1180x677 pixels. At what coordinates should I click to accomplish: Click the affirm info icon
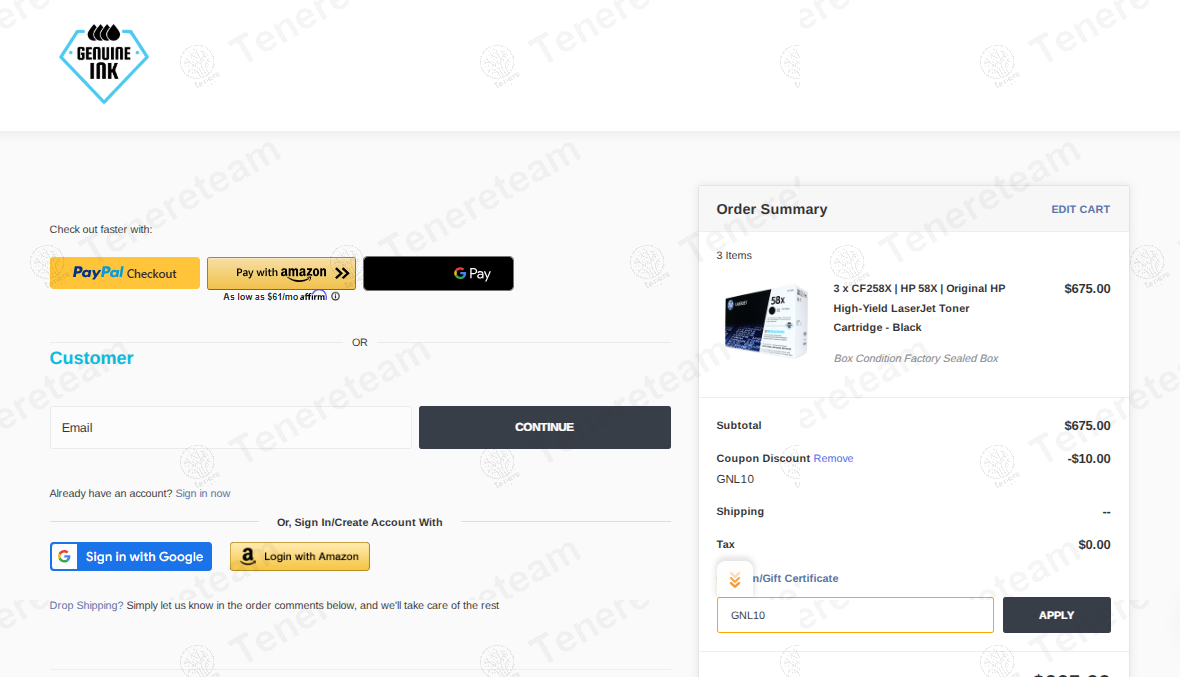click(336, 296)
